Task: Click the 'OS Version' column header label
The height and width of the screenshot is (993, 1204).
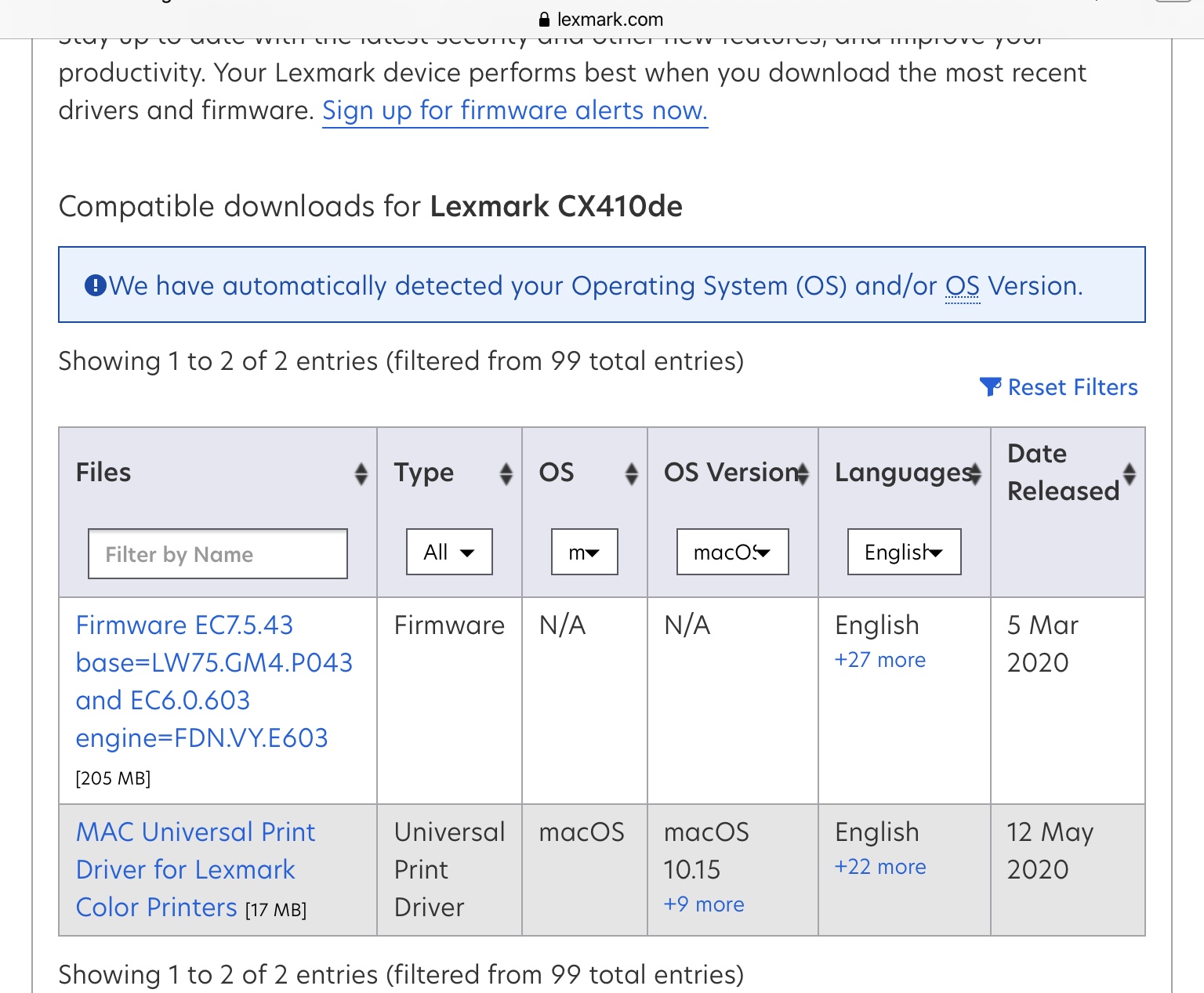Action: click(x=731, y=473)
